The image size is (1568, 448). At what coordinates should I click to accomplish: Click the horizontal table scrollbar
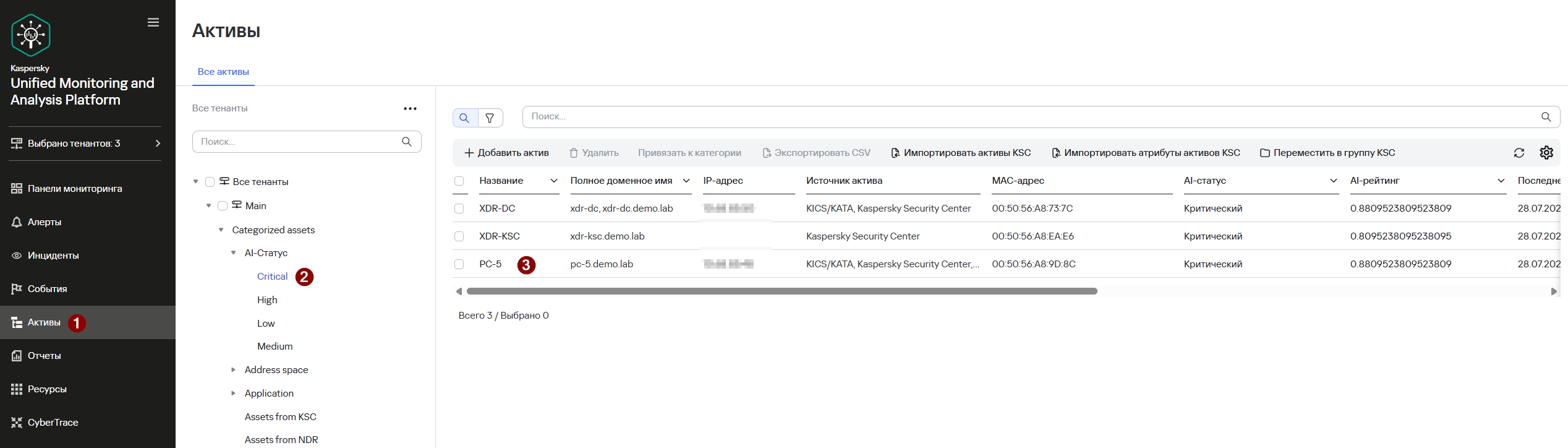[782, 291]
